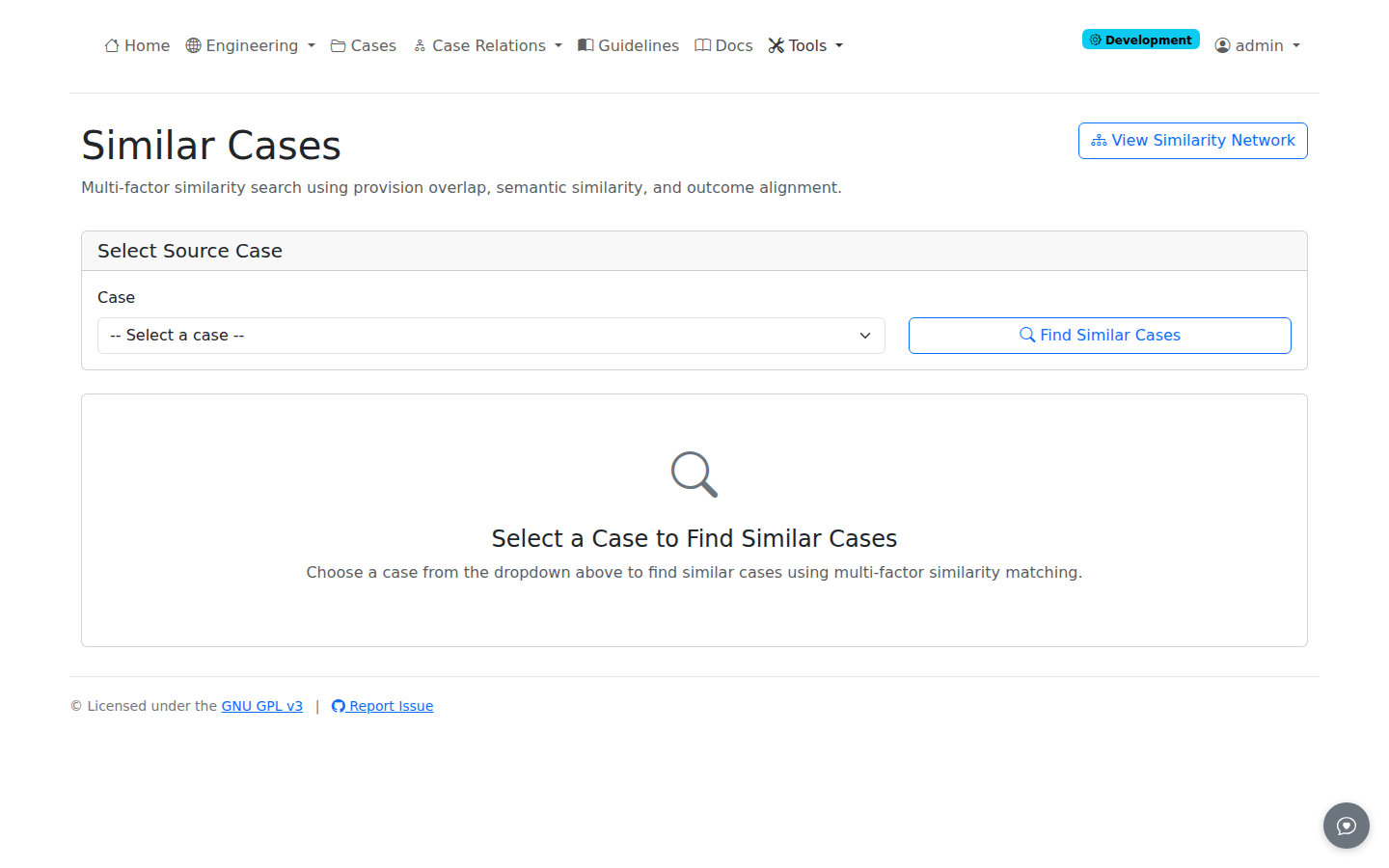
Task: Open the GNU GPL v3 link
Action: click(x=262, y=706)
